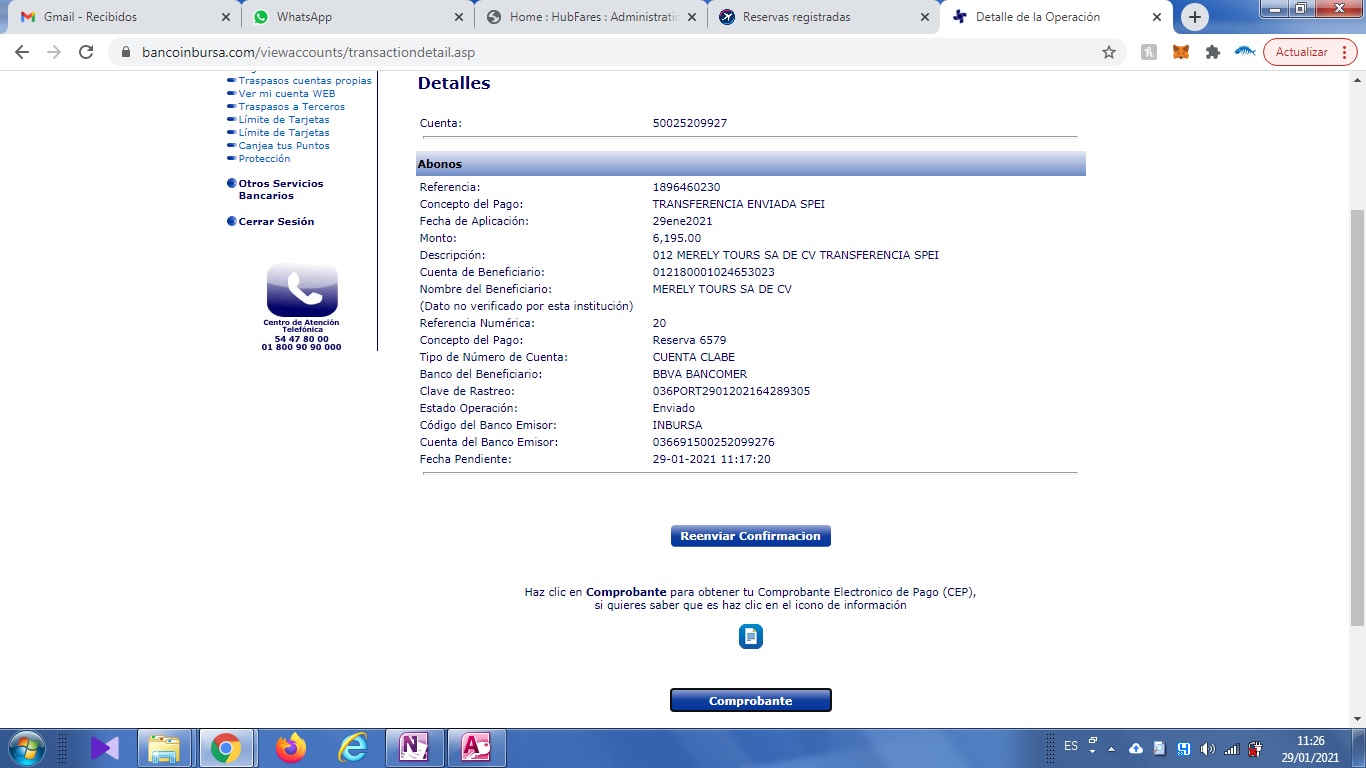Click the Comprobante button
Screen dimensions: 1366x768
(751, 700)
